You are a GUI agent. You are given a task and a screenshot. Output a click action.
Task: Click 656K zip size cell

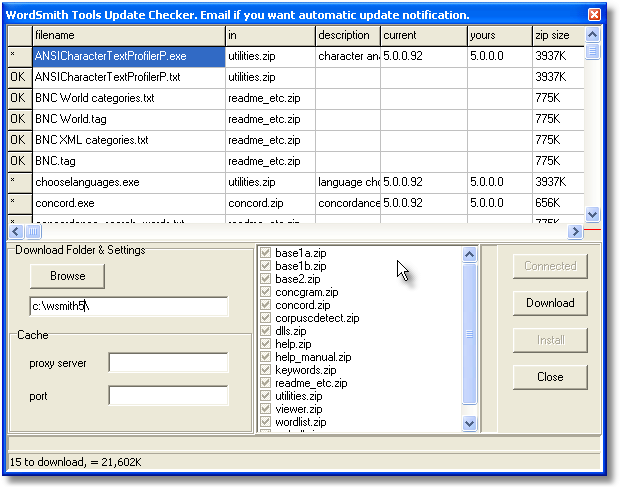pyautogui.click(x=558, y=203)
